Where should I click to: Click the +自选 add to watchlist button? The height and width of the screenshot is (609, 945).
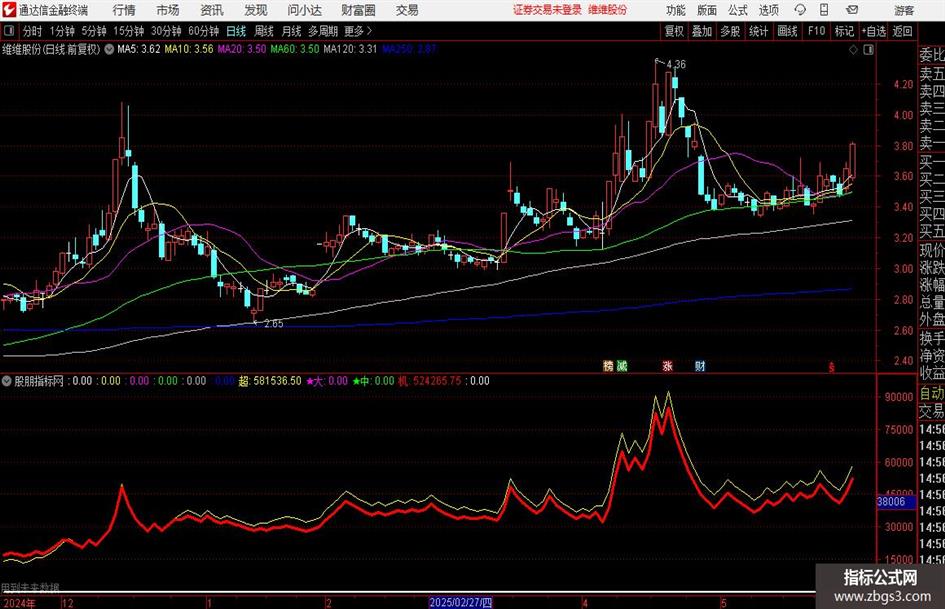coord(874,31)
